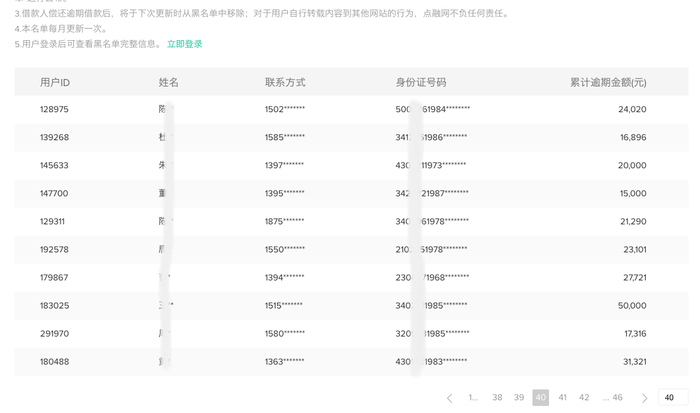Screen dimensions: 700x413
Task: Click the 联系方式 column header
Action: (285, 83)
